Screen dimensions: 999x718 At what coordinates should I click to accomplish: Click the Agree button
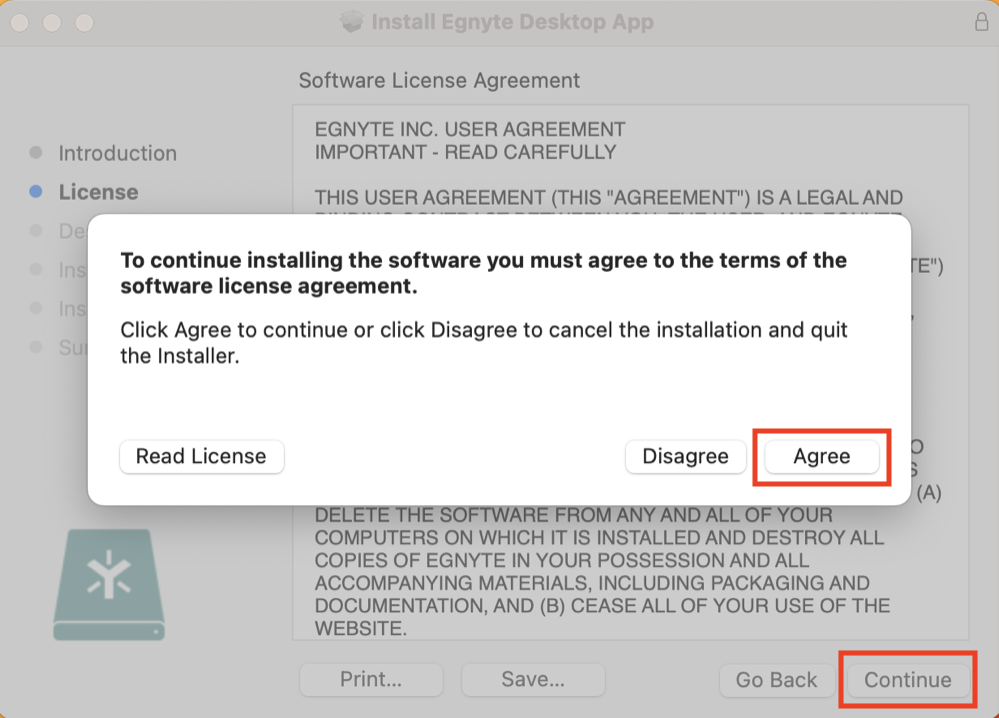coord(821,456)
